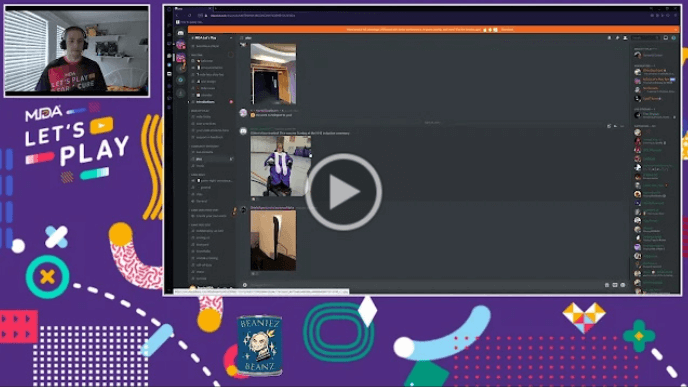The image size is (688, 387).
Task: Open the purple robe photo thumbnail
Action: [280, 166]
